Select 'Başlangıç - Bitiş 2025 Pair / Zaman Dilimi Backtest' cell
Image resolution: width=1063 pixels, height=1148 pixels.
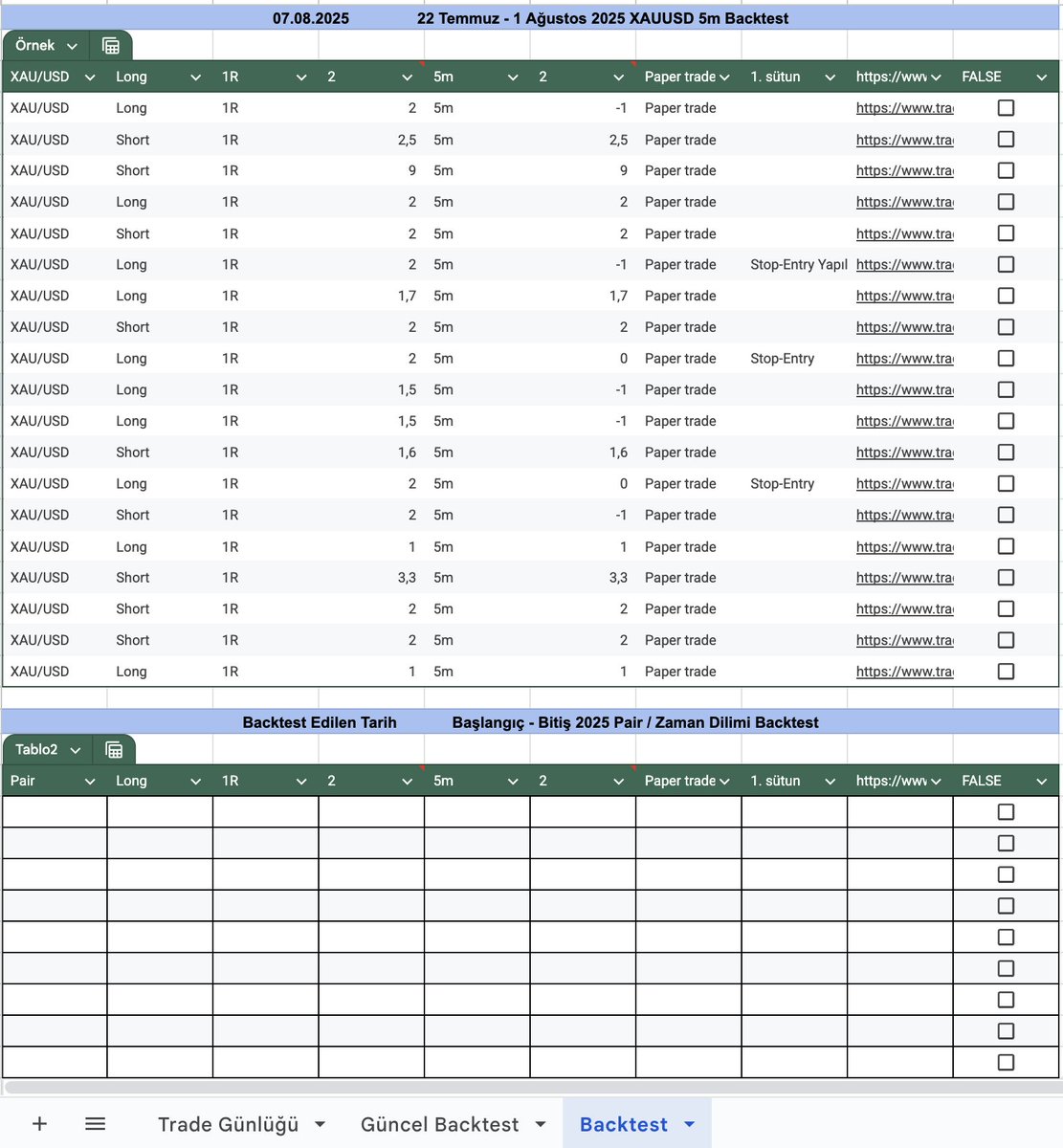pos(635,722)
